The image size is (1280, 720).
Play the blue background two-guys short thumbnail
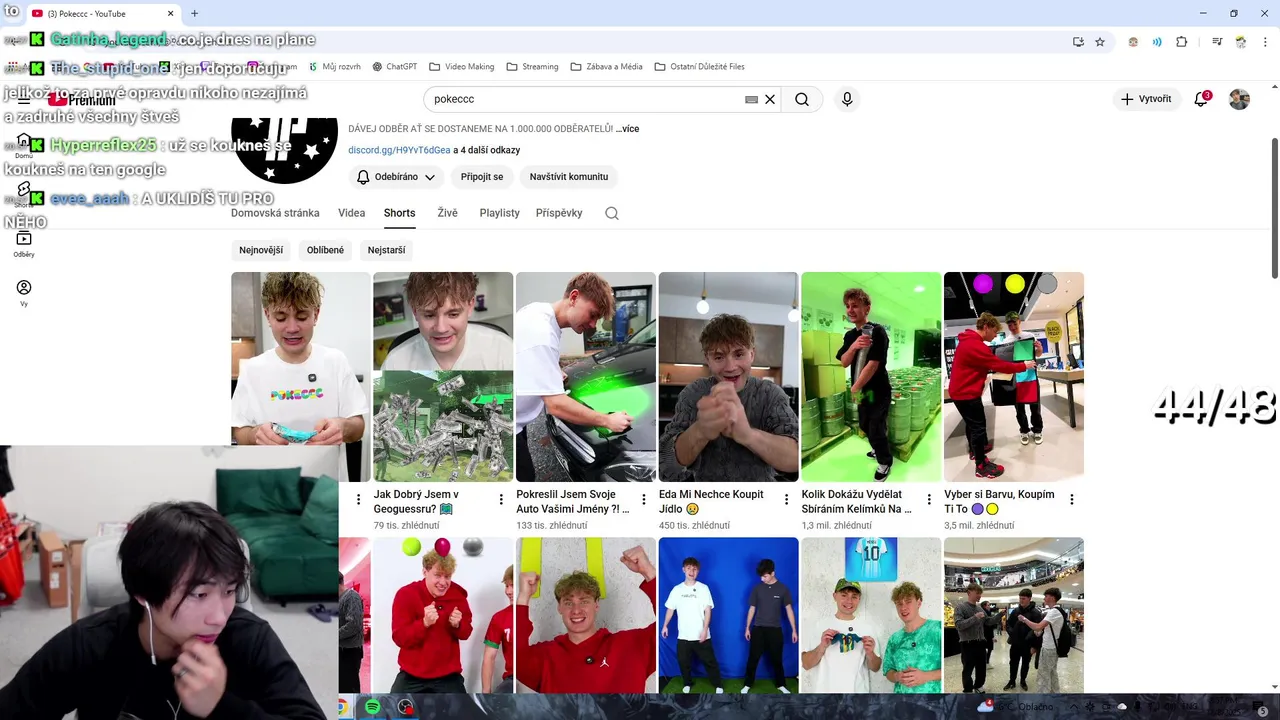point(728,615)
